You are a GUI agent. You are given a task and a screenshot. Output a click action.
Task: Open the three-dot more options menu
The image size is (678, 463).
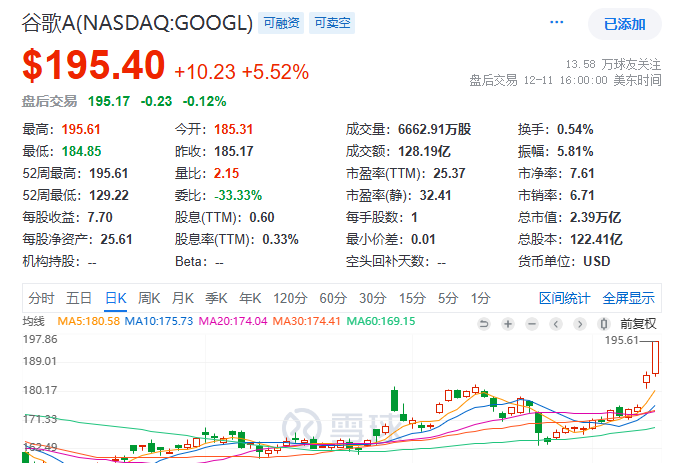pos(556,22)
